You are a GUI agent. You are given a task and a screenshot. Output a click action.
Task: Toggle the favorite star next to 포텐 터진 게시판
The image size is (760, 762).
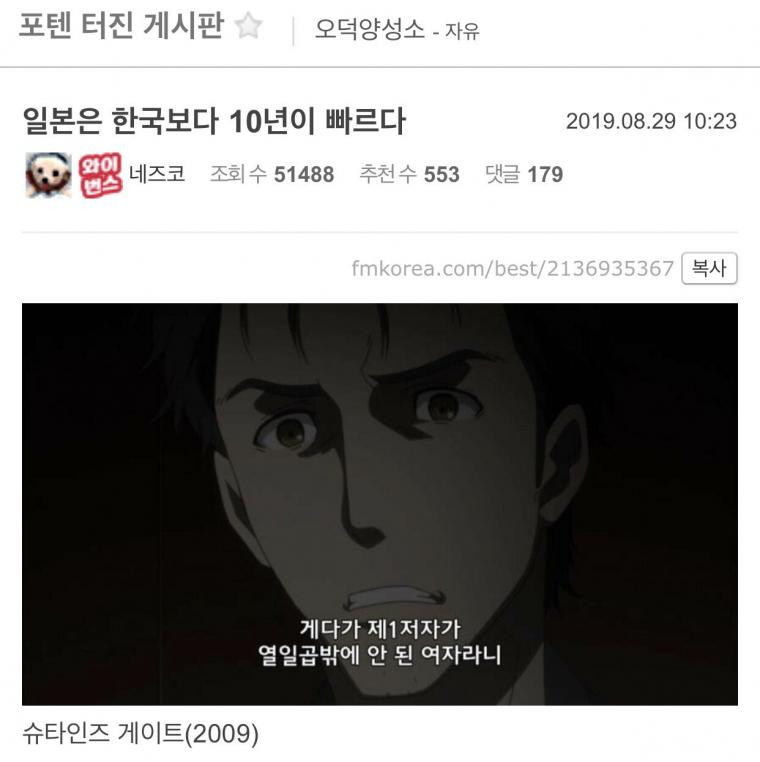[x=249, y=26]
